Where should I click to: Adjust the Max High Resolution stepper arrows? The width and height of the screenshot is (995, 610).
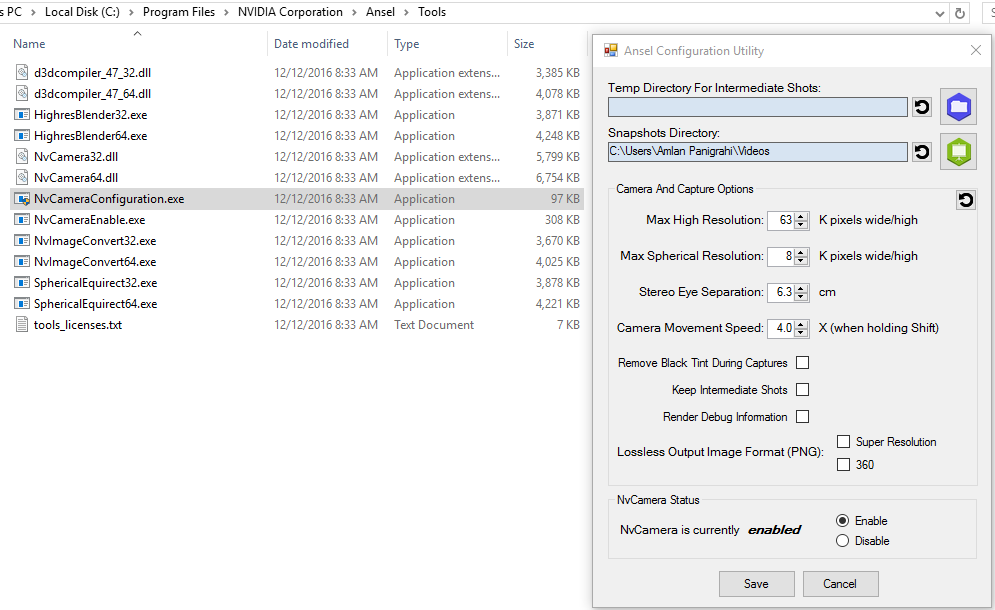[801, 220]
